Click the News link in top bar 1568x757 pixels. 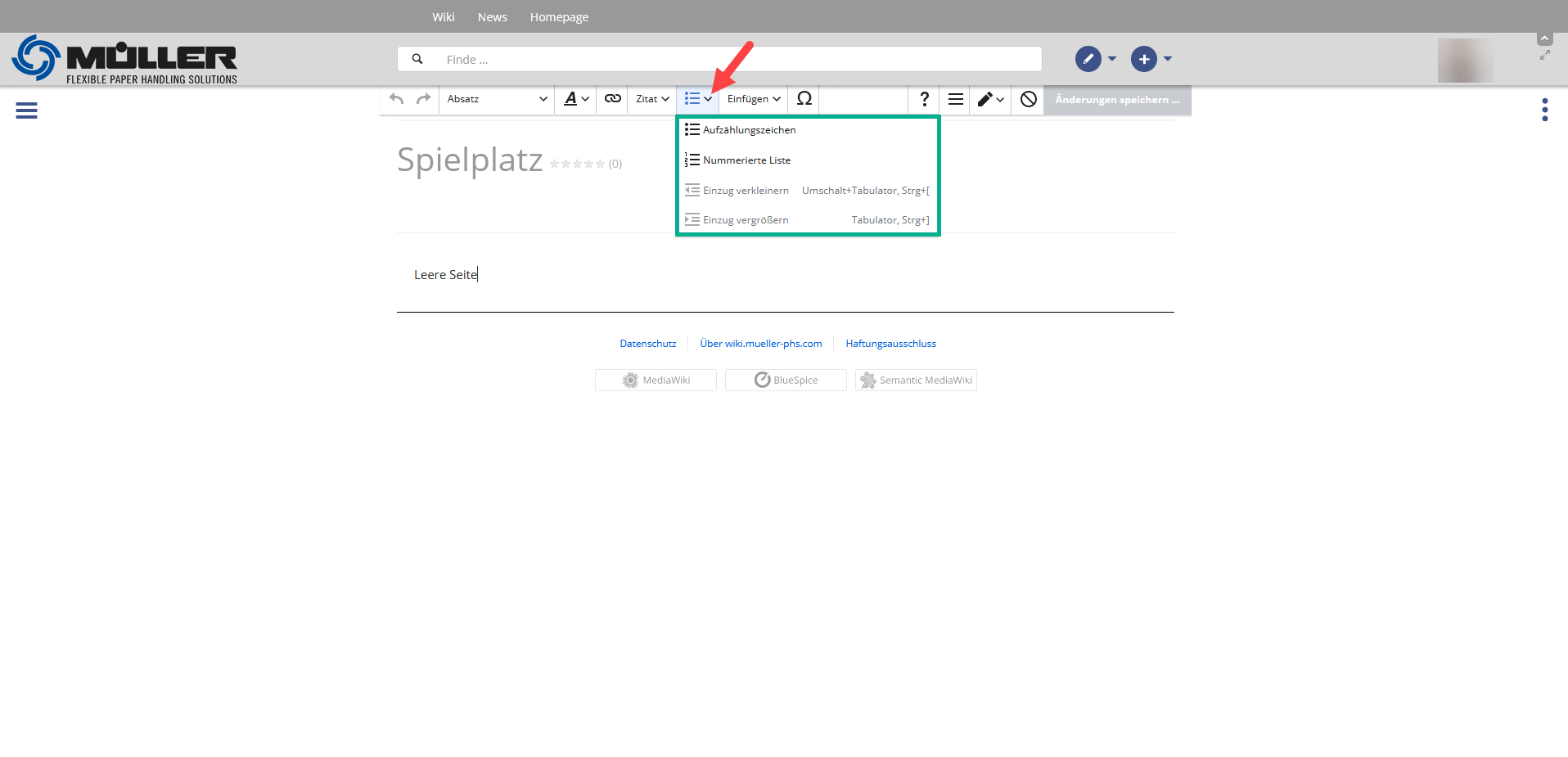coord(492,17)
